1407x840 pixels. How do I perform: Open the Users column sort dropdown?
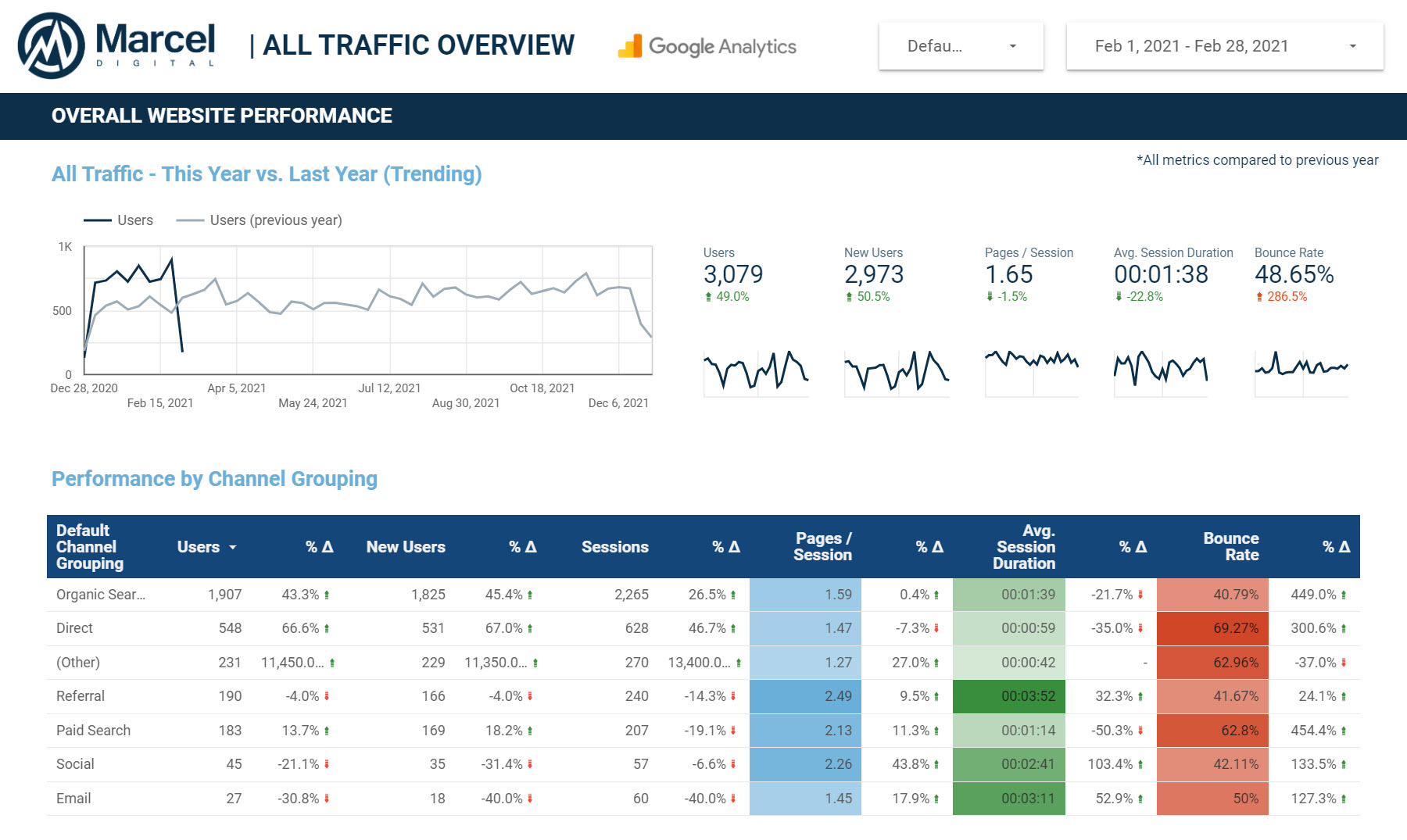point(233,547)
